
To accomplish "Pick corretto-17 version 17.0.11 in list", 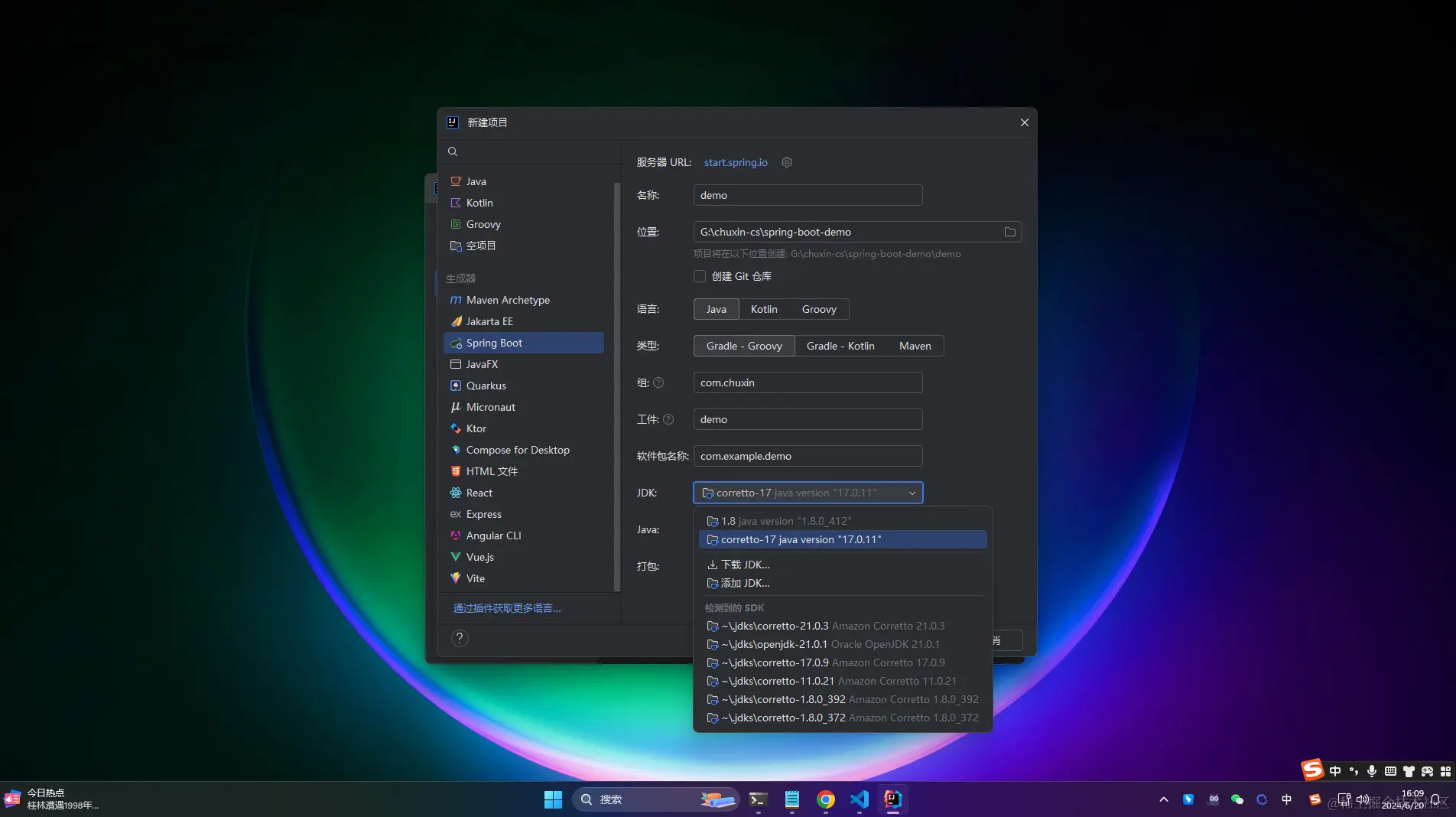I will point(843,539).
